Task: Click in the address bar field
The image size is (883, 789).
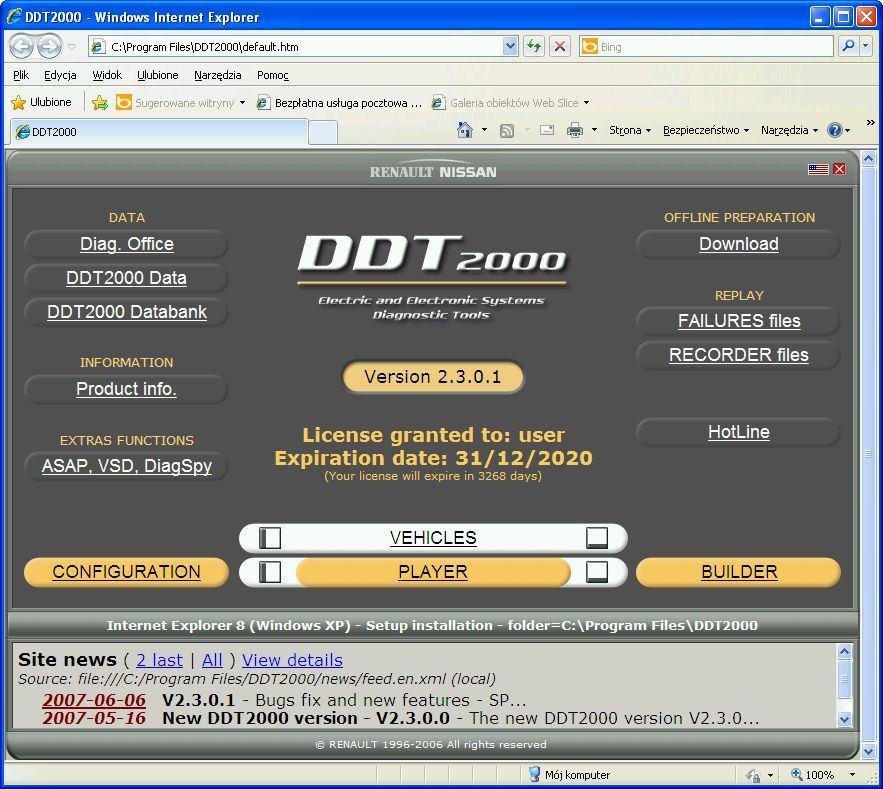Action: pos(304,46)
